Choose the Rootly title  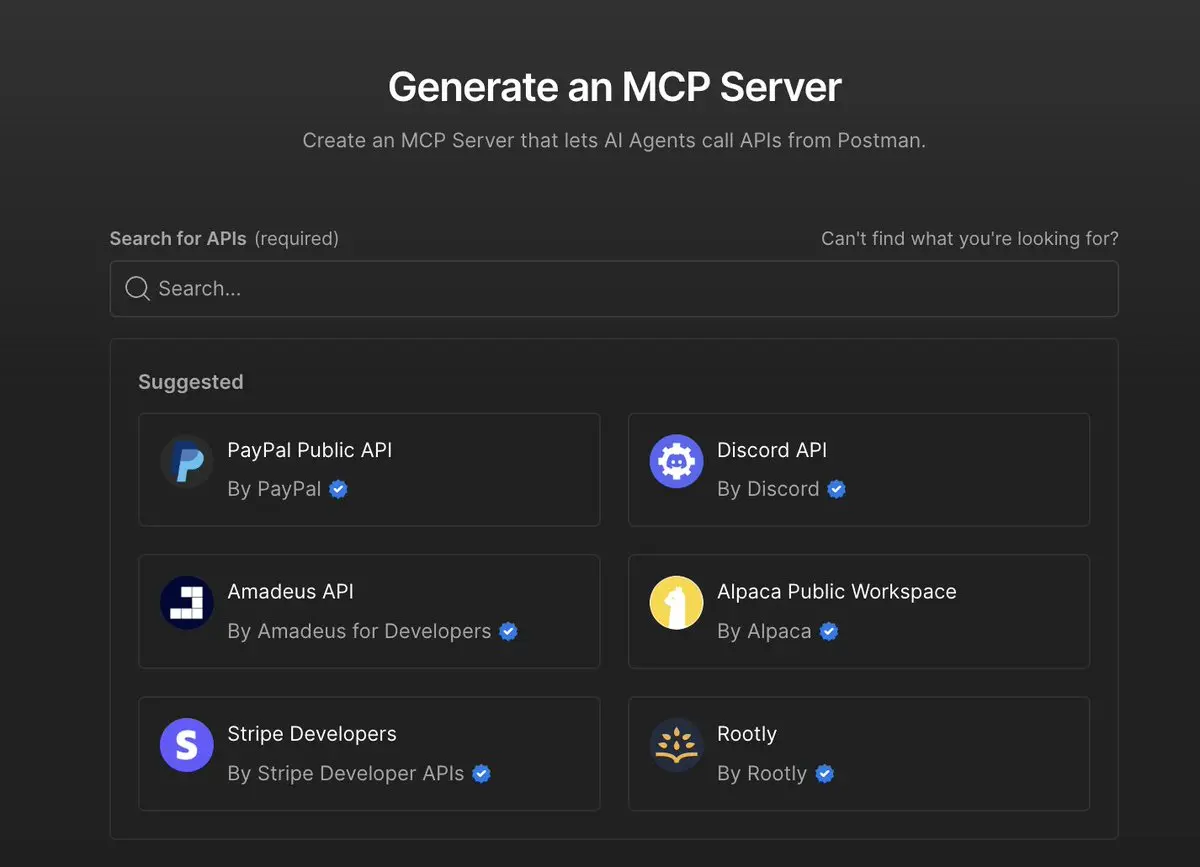747,734
